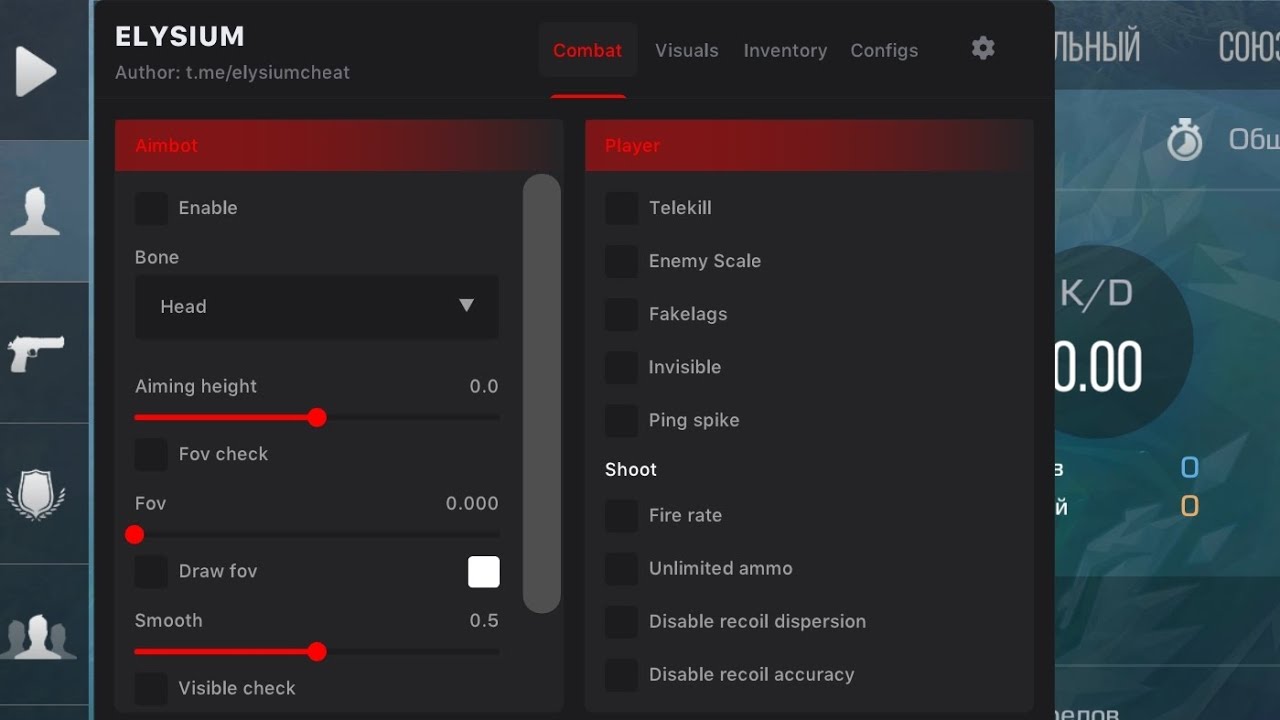Click the Aimbot panel vertical scrollbar

click(x=542, y=393)
